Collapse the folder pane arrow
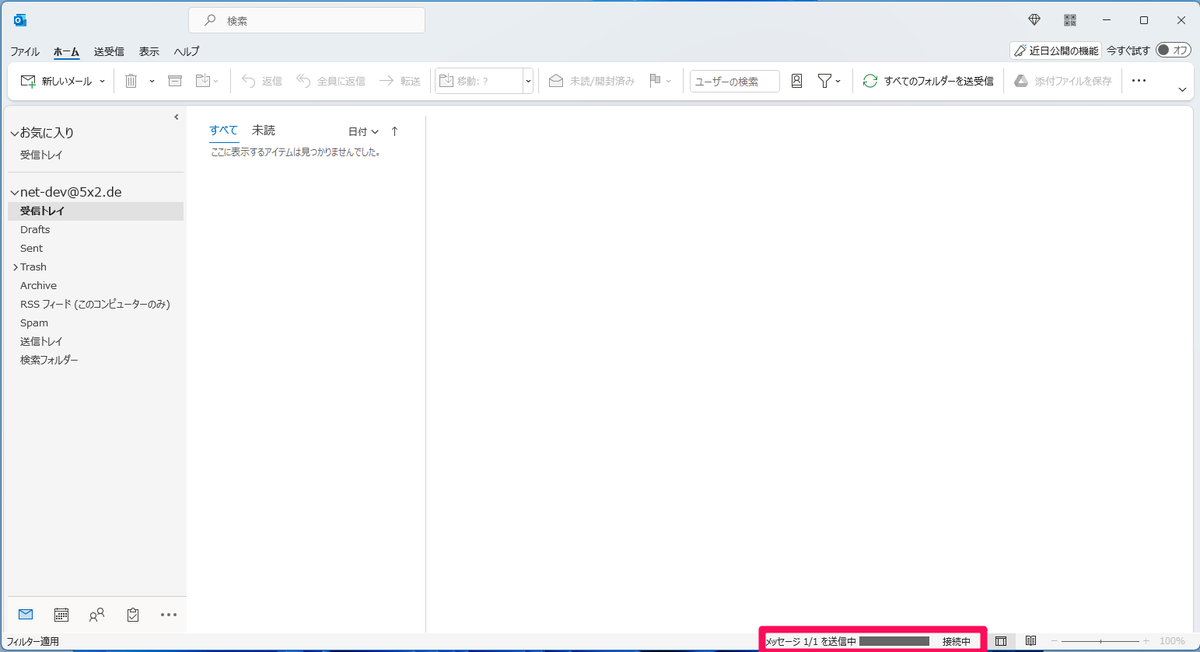Image resolution: width=1200 pixels, height=652 pixels. [176, 117]
